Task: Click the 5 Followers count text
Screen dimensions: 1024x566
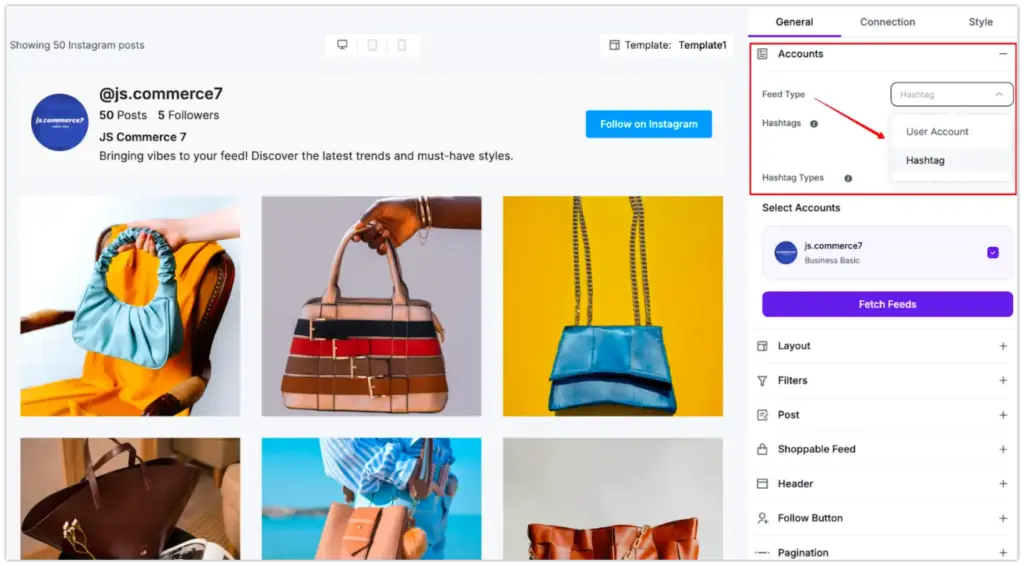Action: click(188, 116)
